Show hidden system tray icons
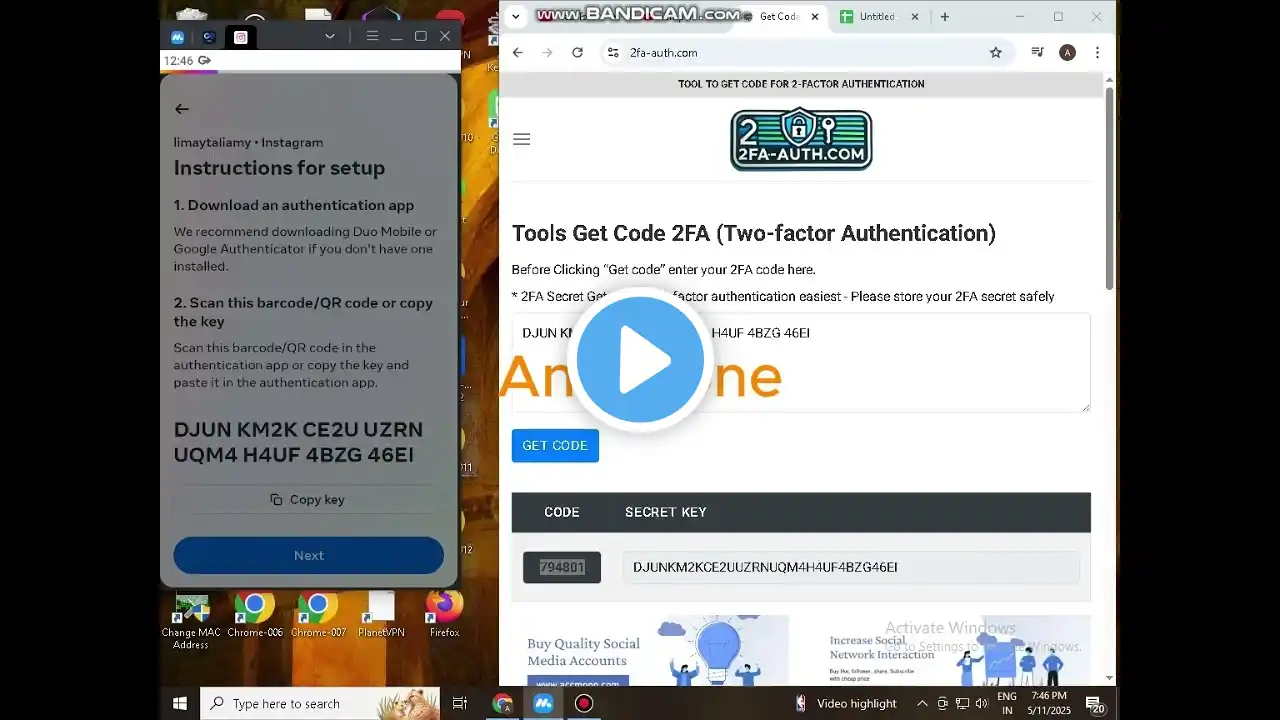Image resolution: width=1280 pixels, height=720 pixels. pos(922,704)
